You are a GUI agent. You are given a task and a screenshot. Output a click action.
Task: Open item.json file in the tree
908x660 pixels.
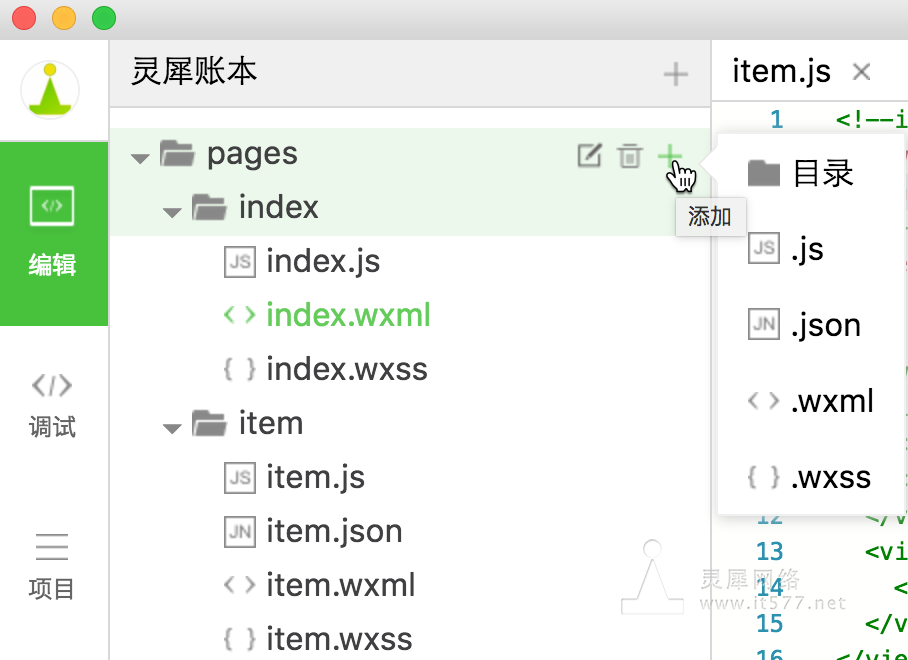click(333, 531)
